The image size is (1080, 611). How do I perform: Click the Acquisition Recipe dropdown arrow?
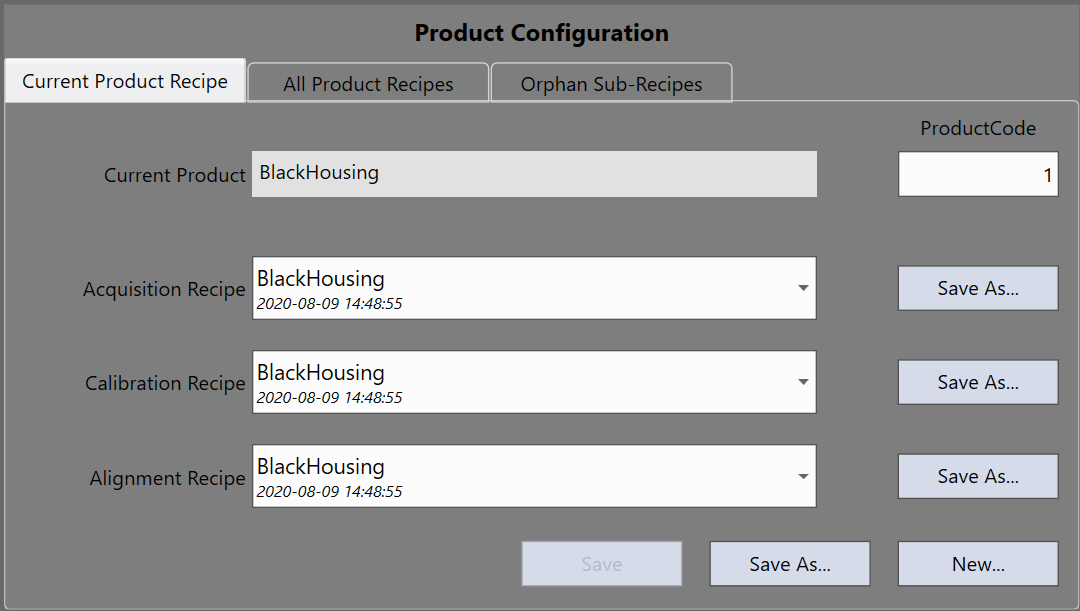tap(803, 288)
